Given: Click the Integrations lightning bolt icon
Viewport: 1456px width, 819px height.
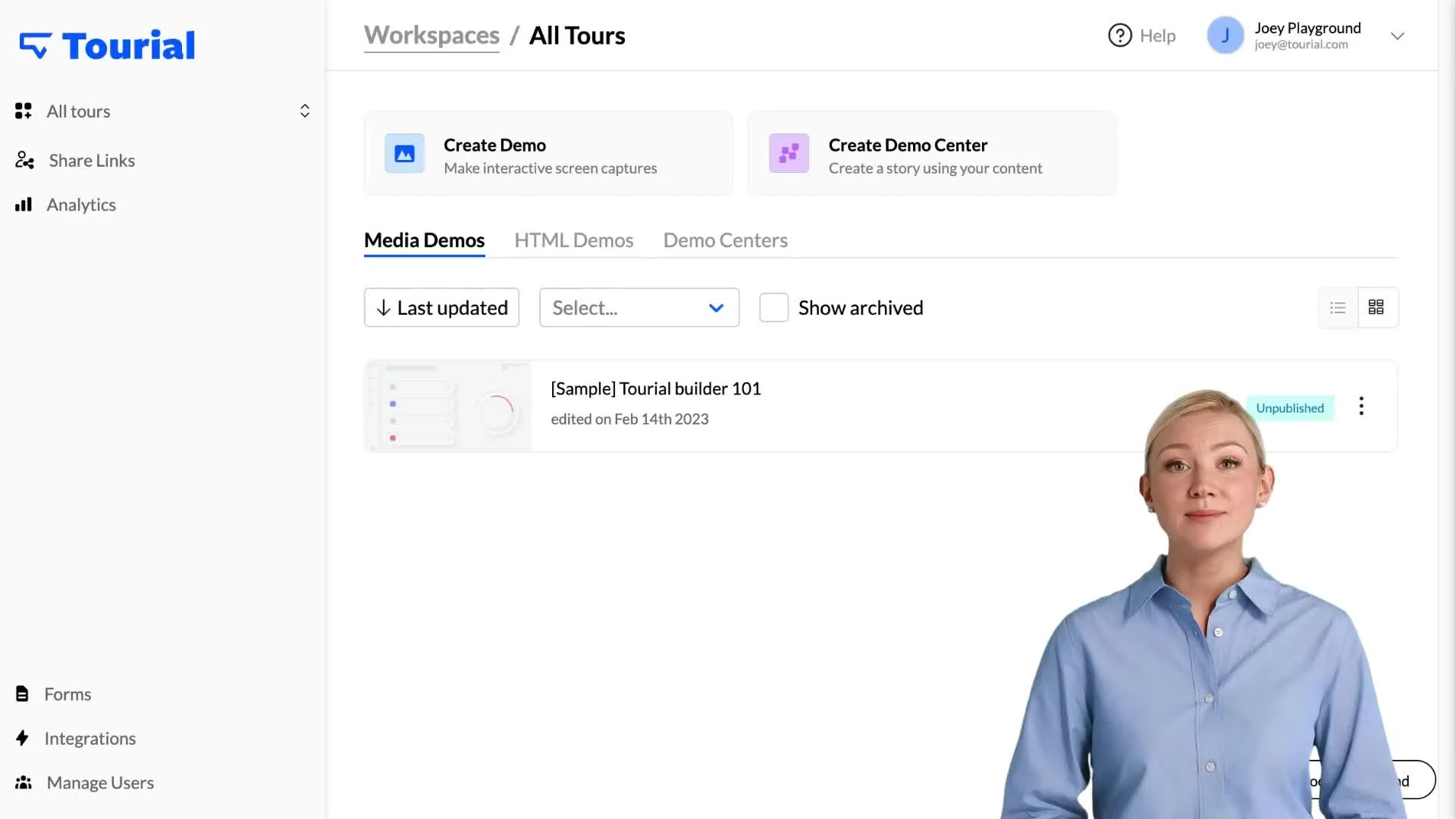Looking at the screenshot, I should tap(22, 738).
